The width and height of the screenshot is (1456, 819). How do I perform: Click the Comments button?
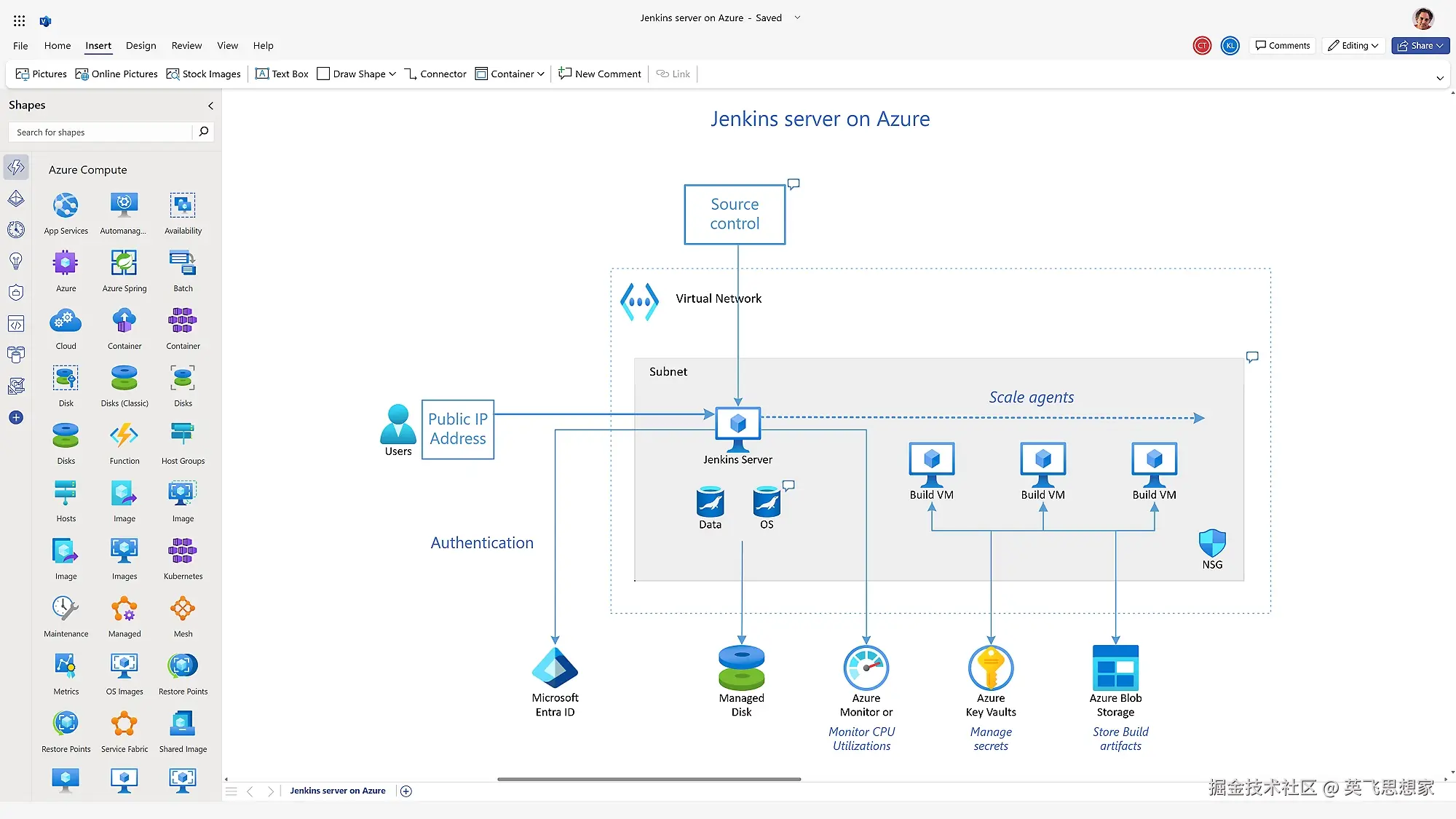coord(1283,46)
